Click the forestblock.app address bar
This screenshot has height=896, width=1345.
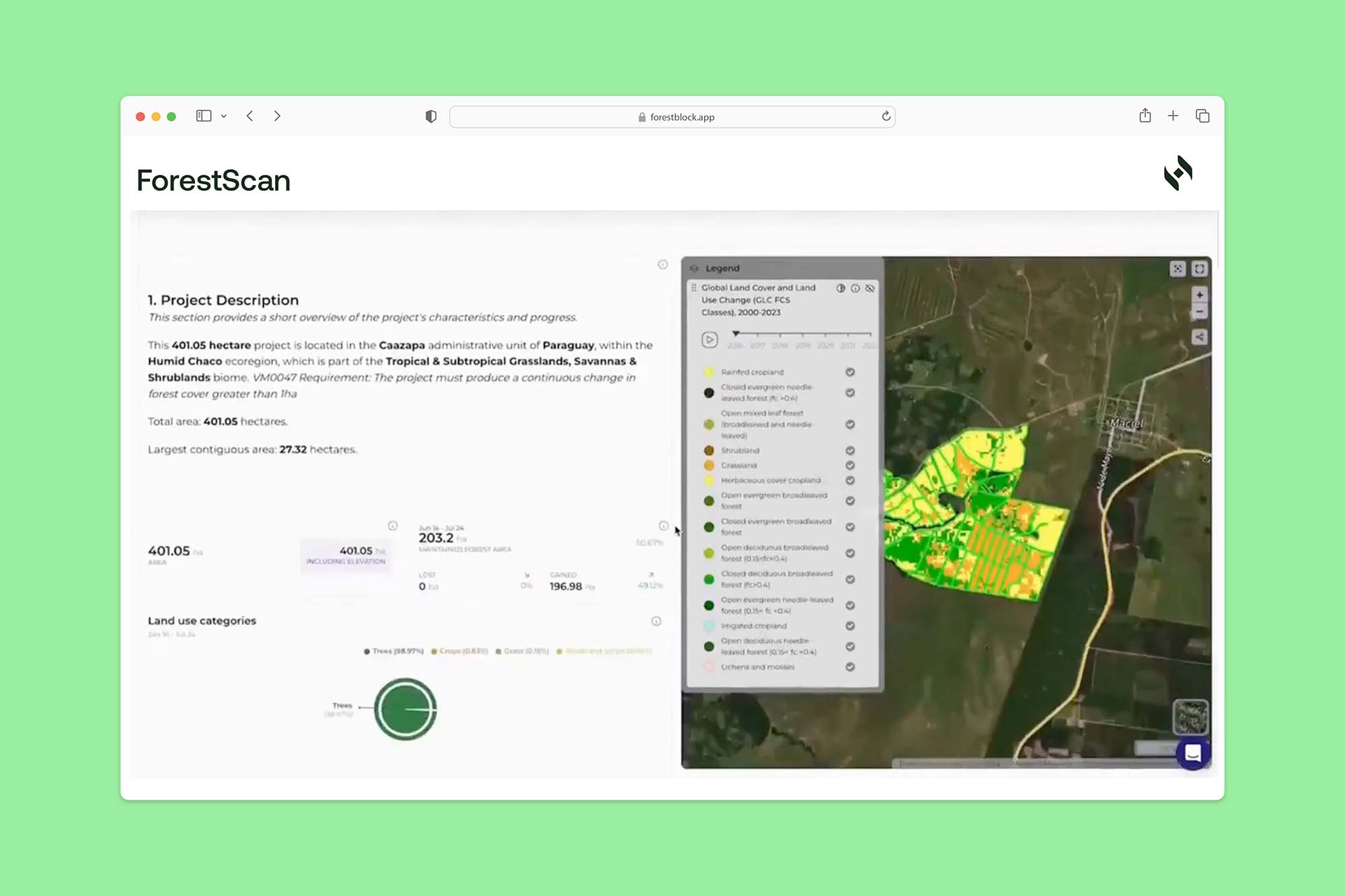tap(672, 117)
